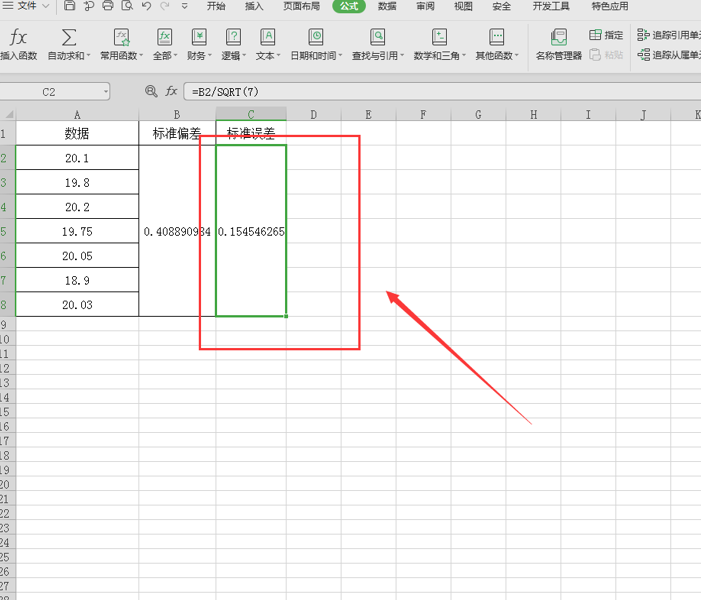The width and height of the screenshot is (701, 600).
Task: Click the formula bar showing =B2/SQRT(7)
Action: pyautogui.click(x=443, y=92)
